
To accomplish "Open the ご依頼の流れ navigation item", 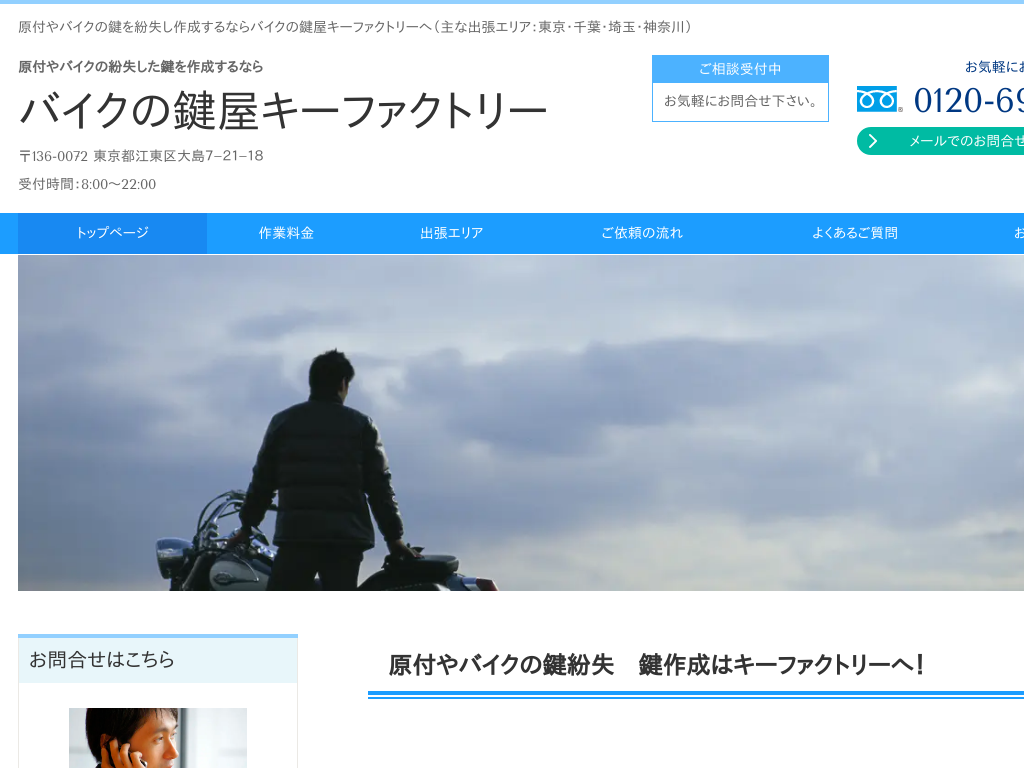I will tap(641, 233).
